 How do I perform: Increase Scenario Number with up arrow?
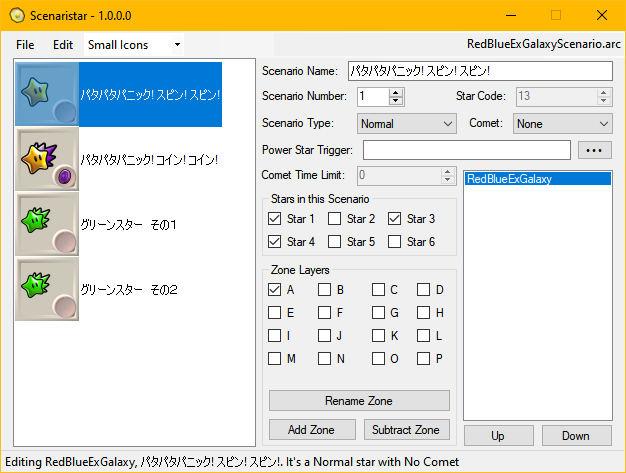click(x=396, y=93)
